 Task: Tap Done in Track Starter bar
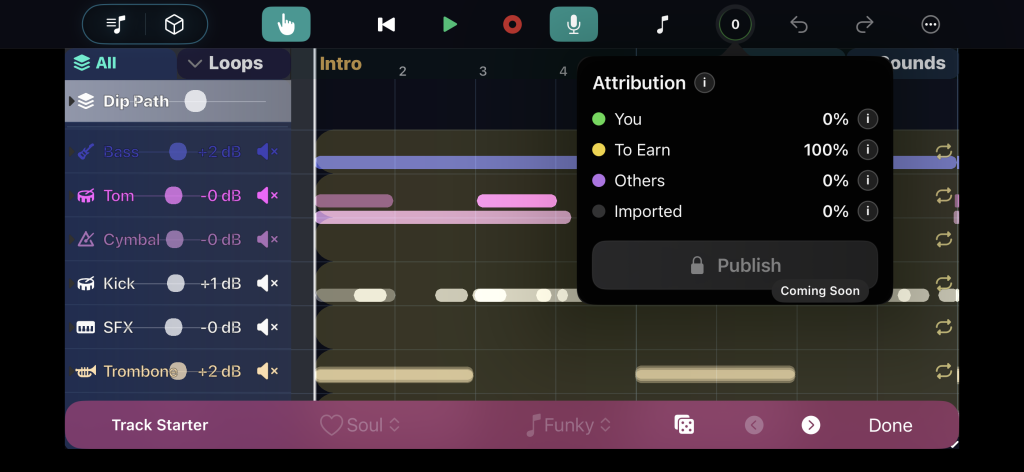point(890,425)
